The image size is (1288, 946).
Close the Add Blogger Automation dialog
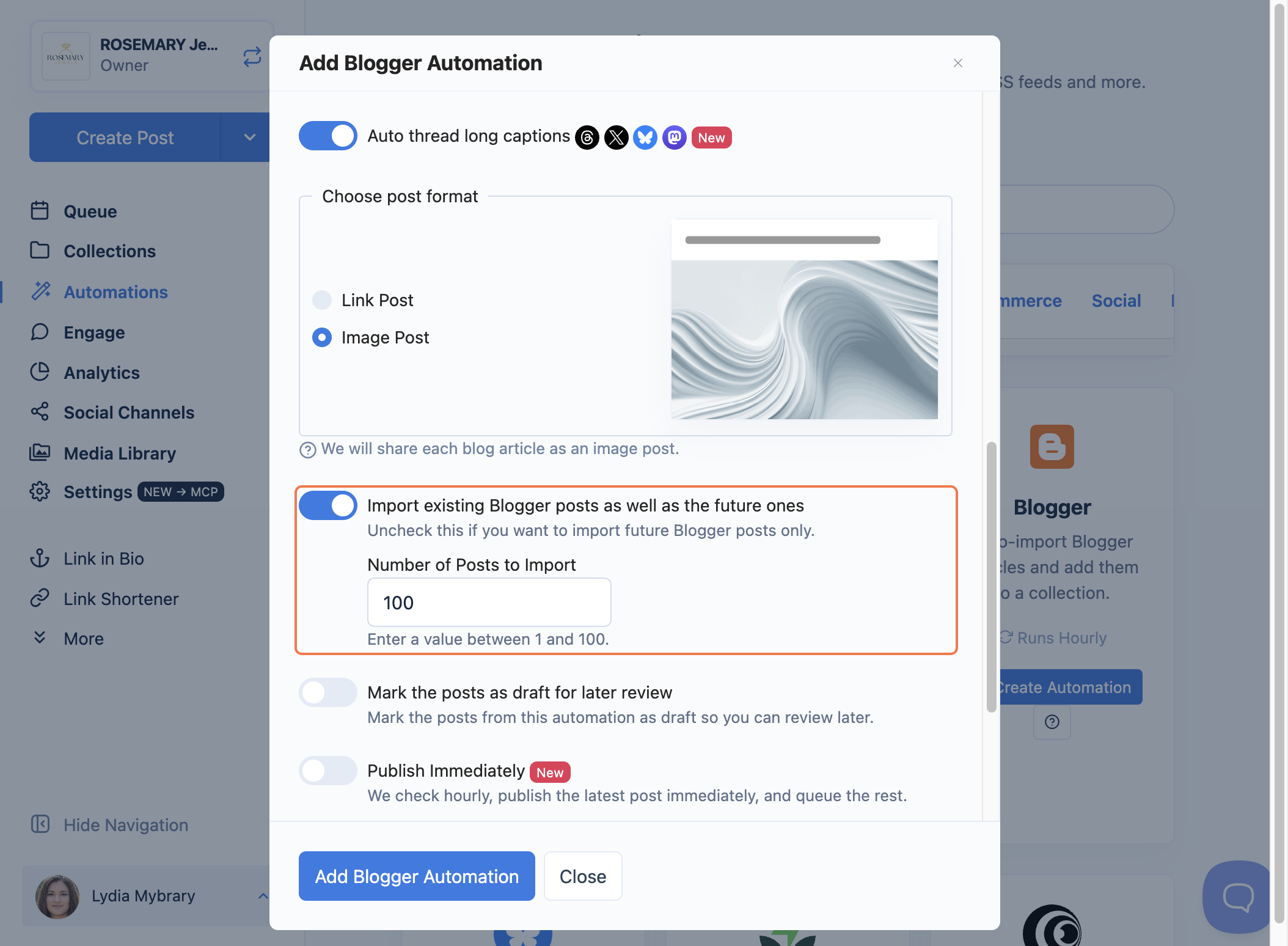click(x=958, y=63)
